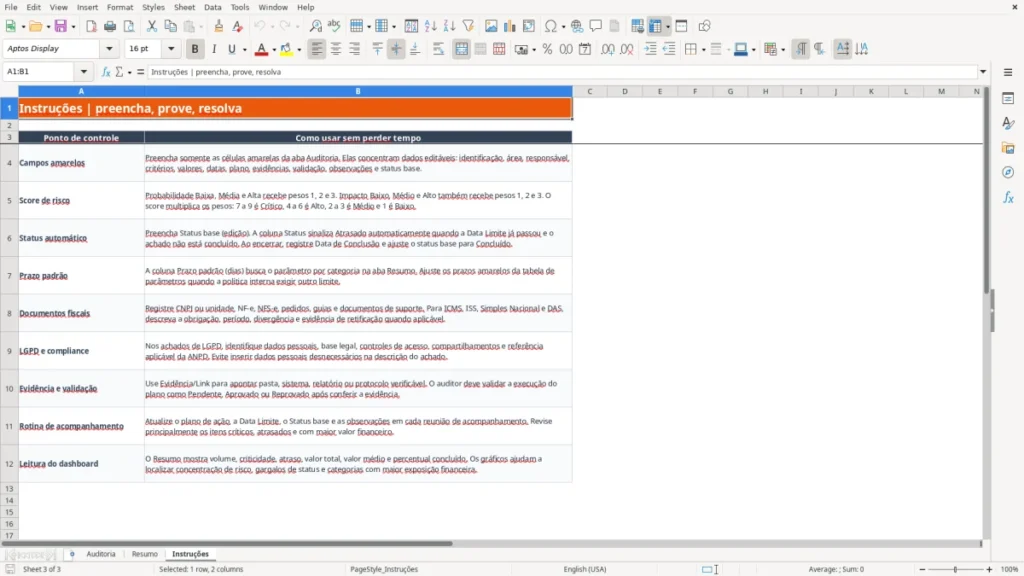Open the Data menu
The image size is (1024, 576).
[213, 7]
